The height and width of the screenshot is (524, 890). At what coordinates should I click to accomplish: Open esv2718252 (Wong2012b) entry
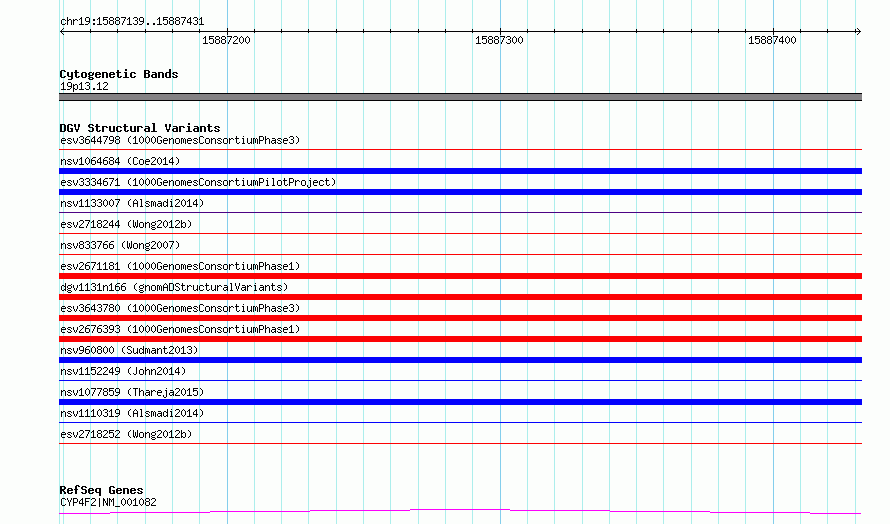(126, 434)
